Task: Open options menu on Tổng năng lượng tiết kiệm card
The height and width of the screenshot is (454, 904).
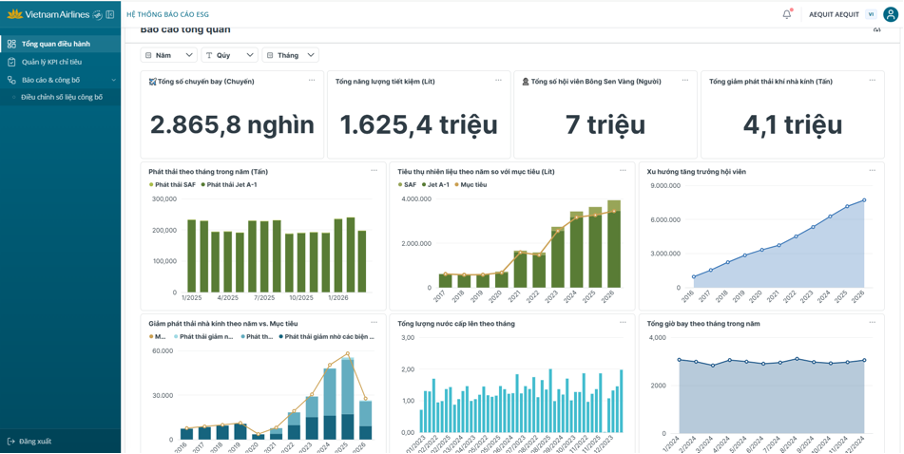Action: [499, 80]
